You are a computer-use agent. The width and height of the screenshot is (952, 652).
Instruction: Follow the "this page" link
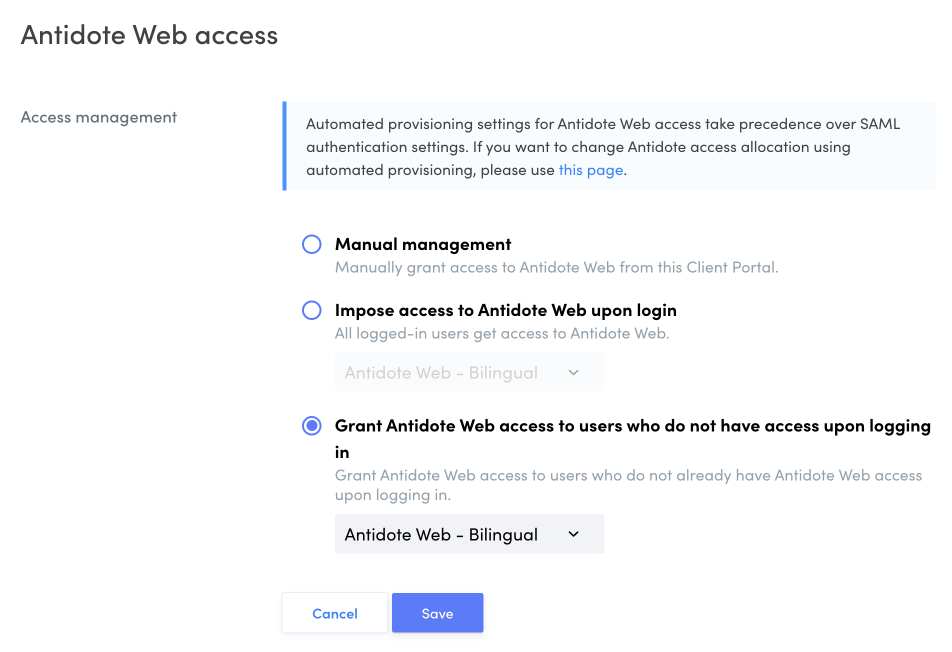(591, 170)
